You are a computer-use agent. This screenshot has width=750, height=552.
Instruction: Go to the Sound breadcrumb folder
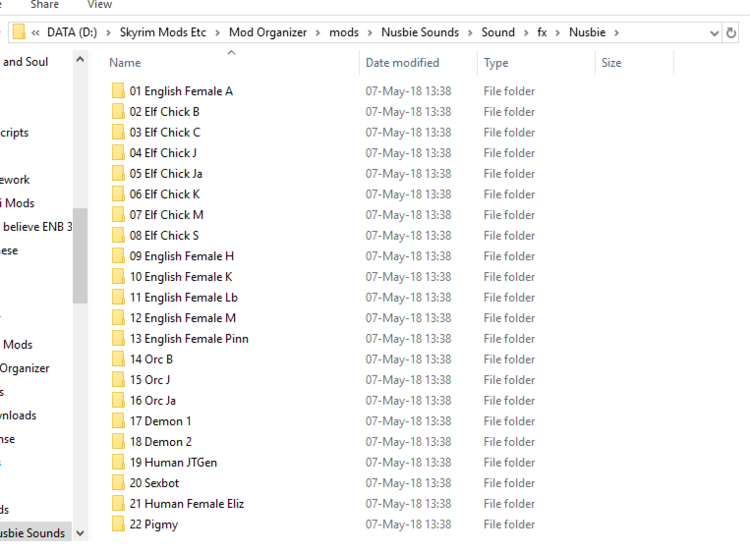(498, 32)
